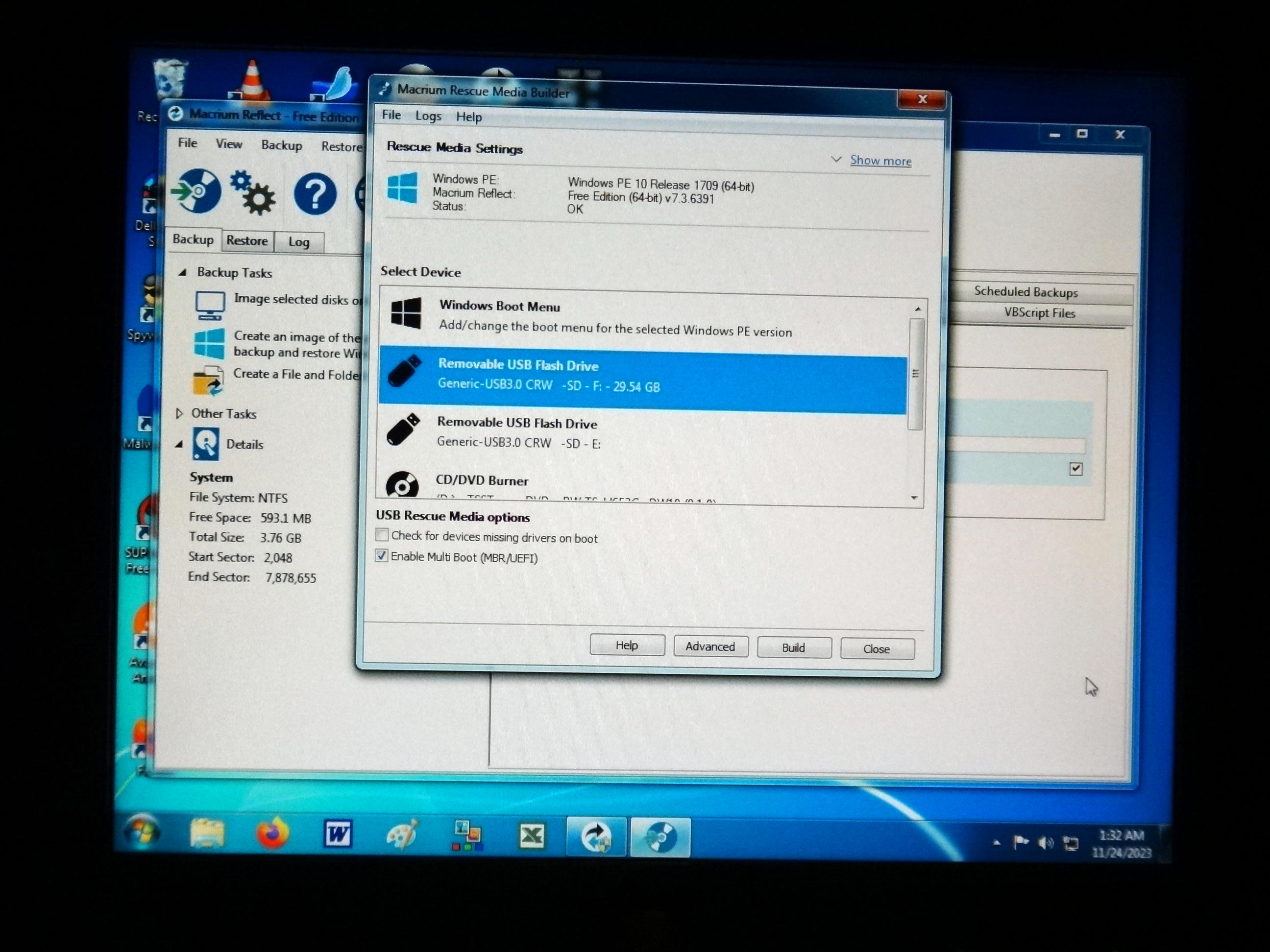The width and height of the screenshot is (1270, 952).
Task: Click the backup disc image toolbar icon
Action: click(x=196, y=191)
